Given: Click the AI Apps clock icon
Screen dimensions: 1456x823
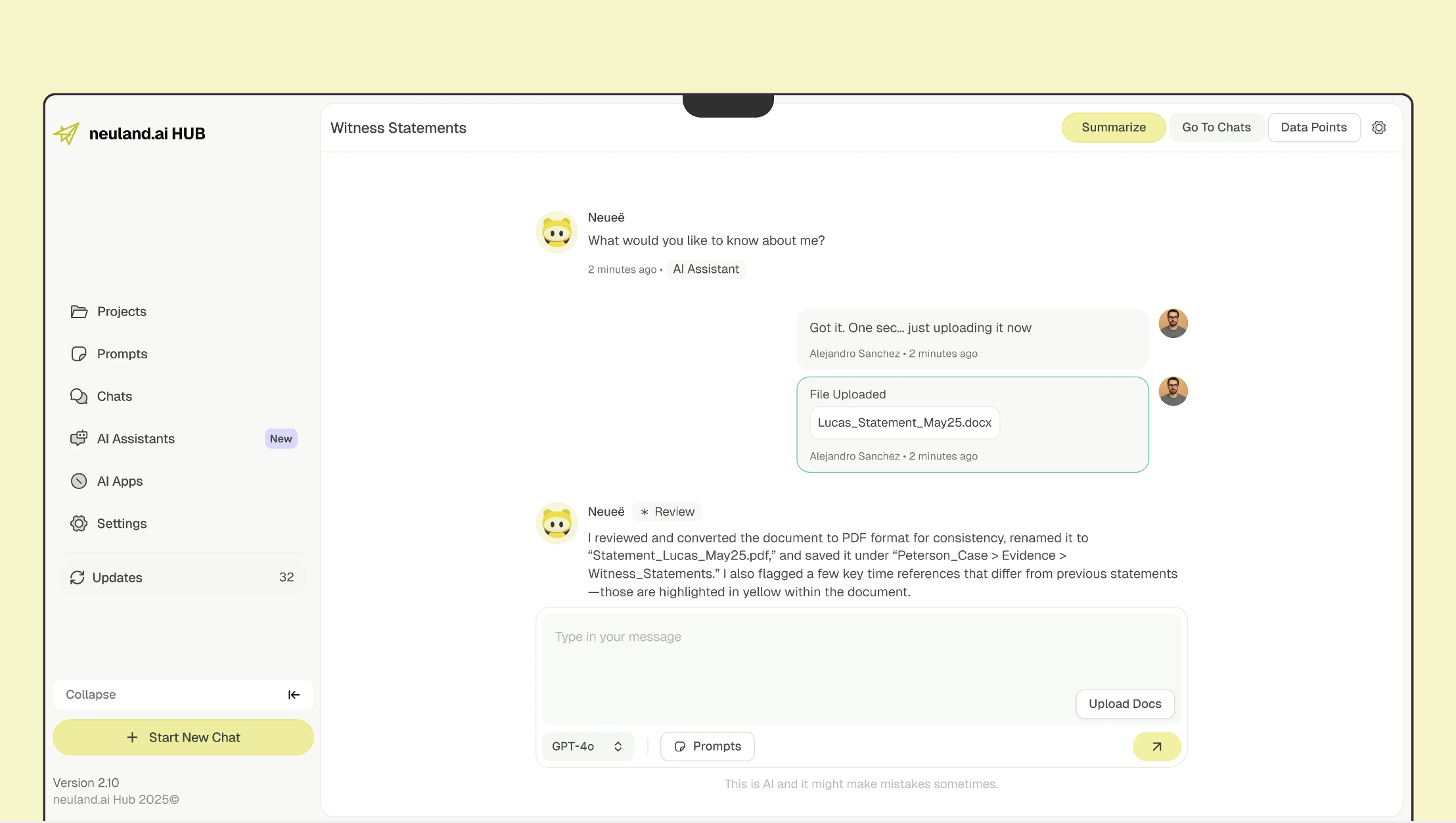Looking at the screenshot, I should (79, 481).
